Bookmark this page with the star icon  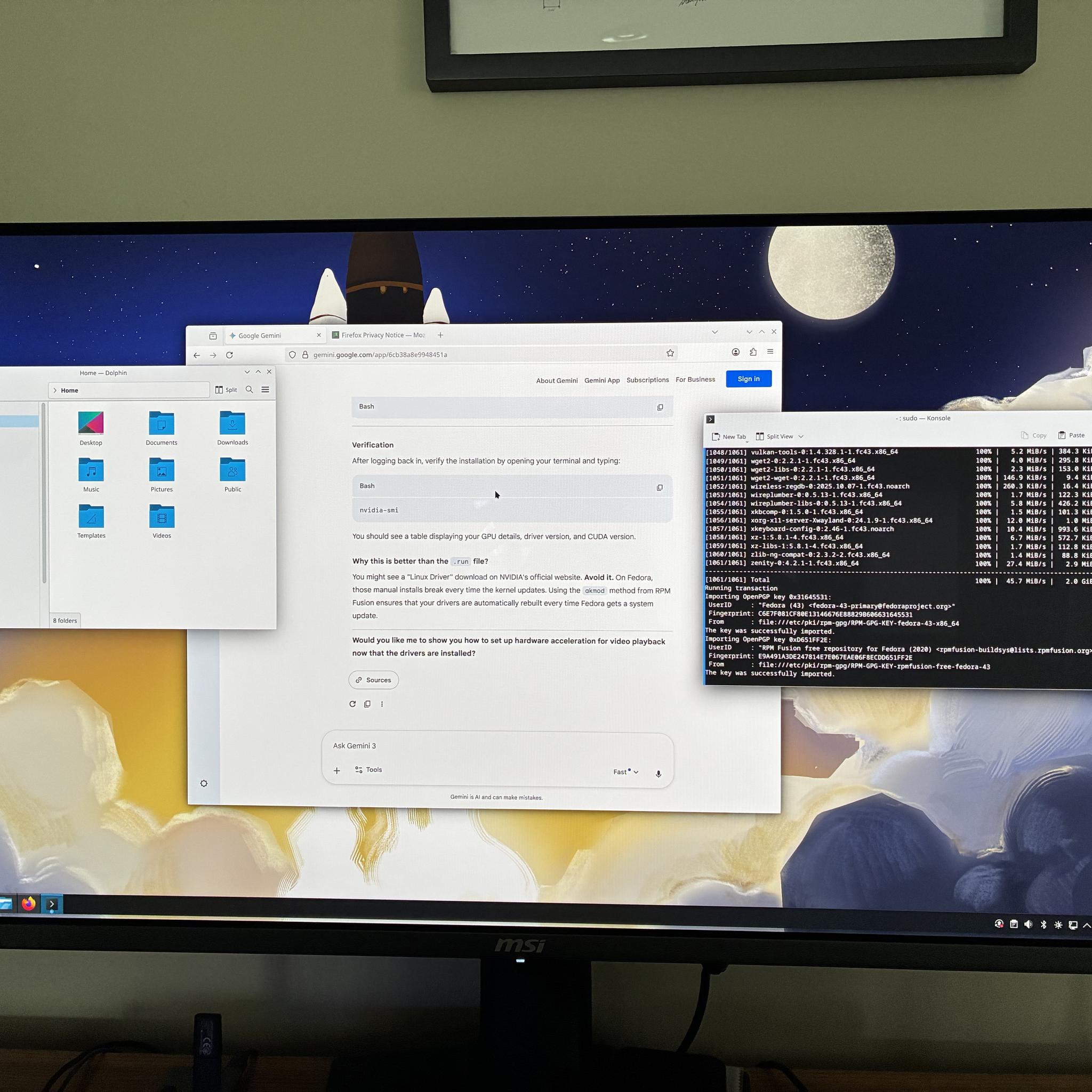click(x=670, y=352)
